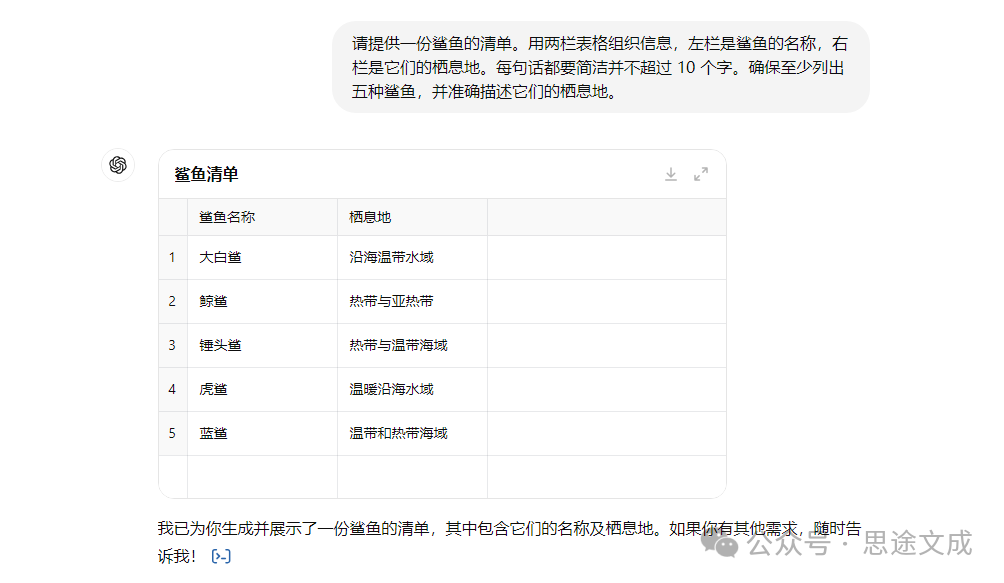
Task: Select the 热带与温带海域 habitat cell
Action: point(398,345)
